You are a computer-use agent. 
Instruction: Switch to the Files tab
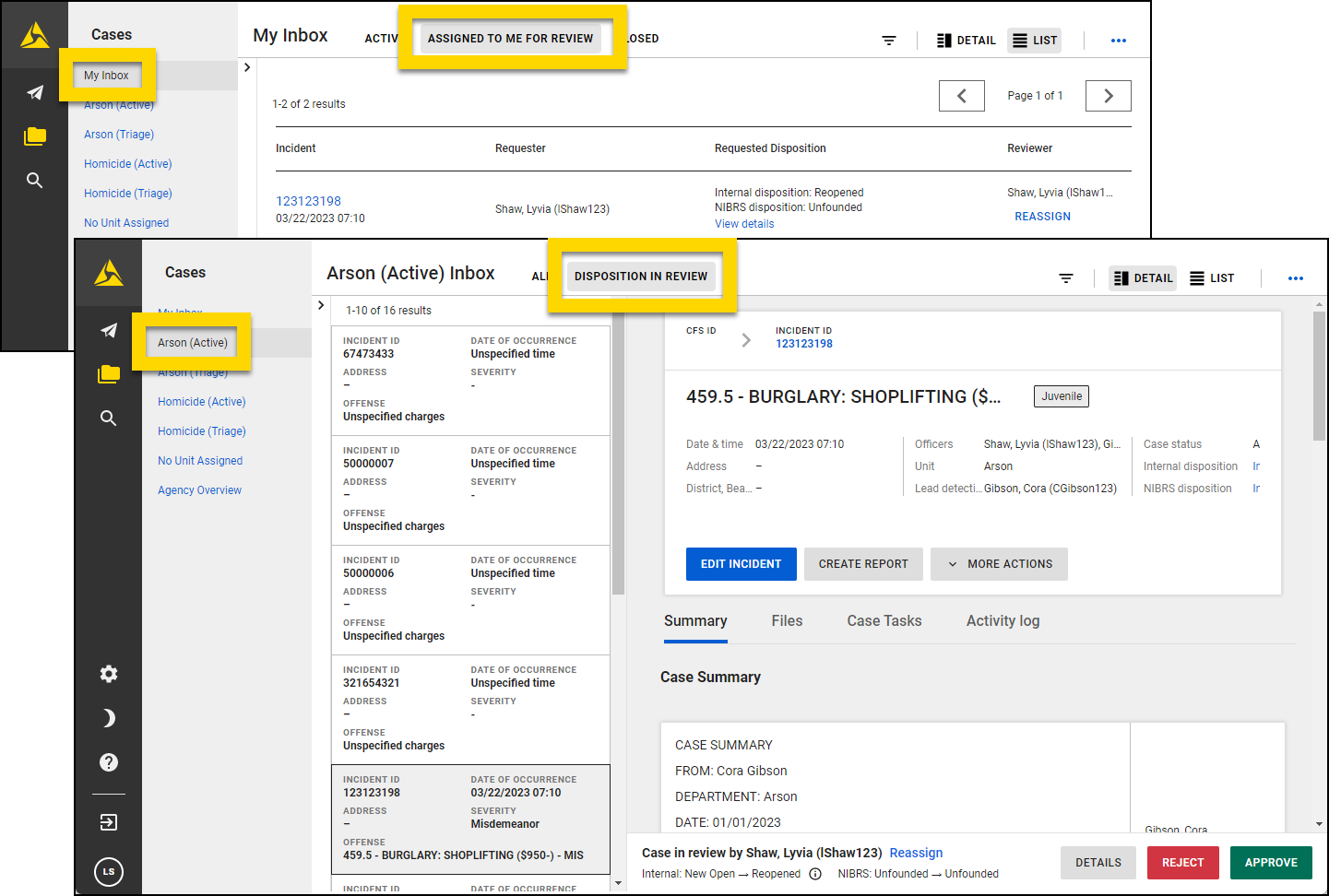coord(787,620)
